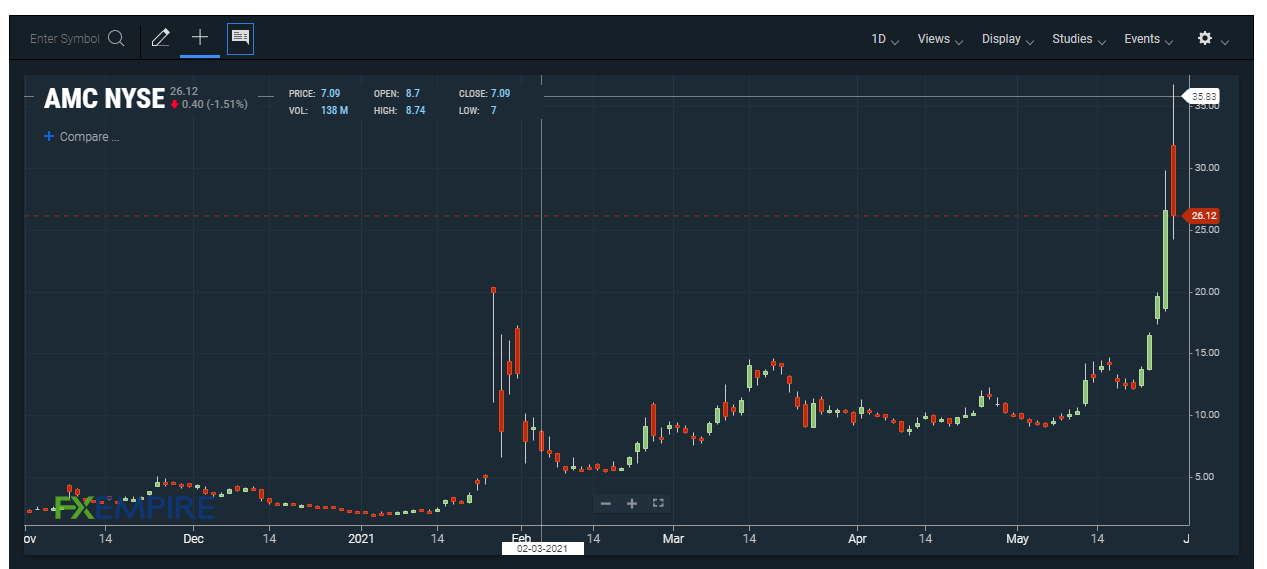Click the 35.83 crosshair price label

pyautogui.click(x=1202, y=97)
